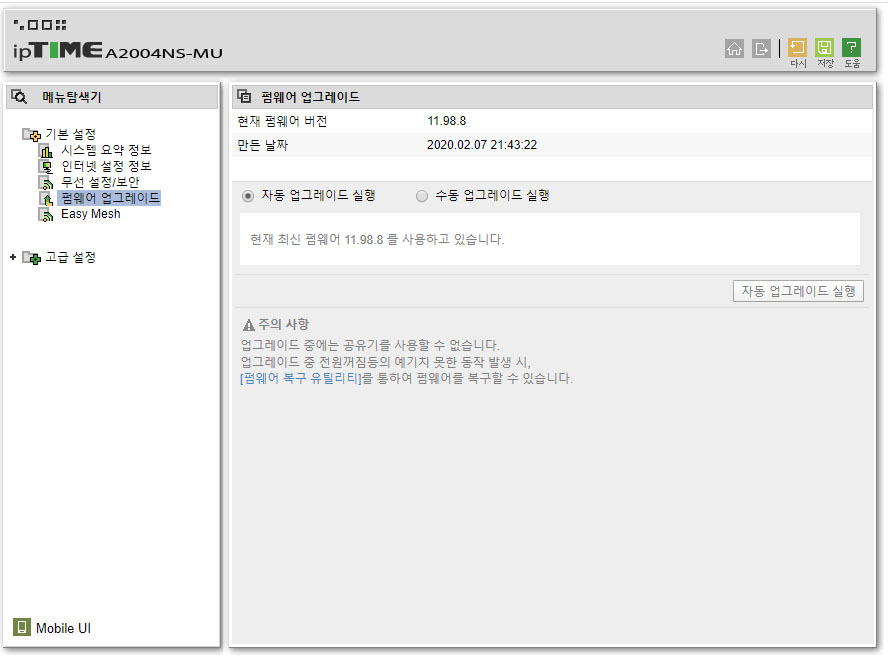This screenshot has width=888, height=658.
Task: Select 자동 업그레이드 실행 radio button
Action: [x=247, y=196]
